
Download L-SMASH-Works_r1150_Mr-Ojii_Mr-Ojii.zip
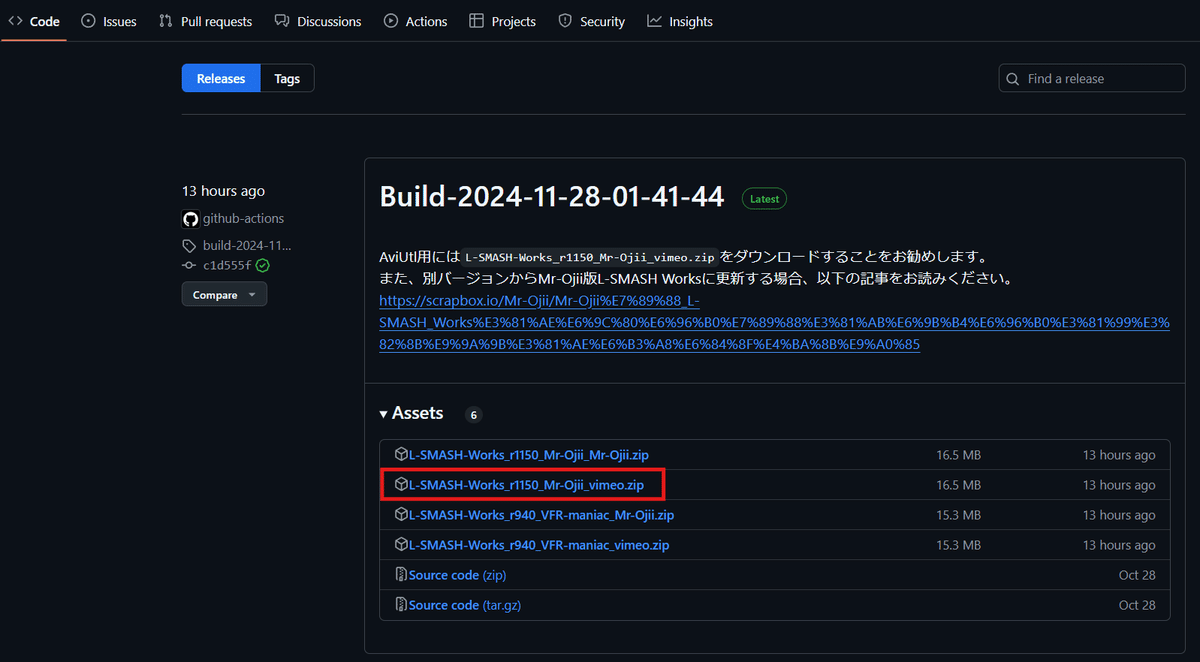pyautogui.click(x=528, y=455)
